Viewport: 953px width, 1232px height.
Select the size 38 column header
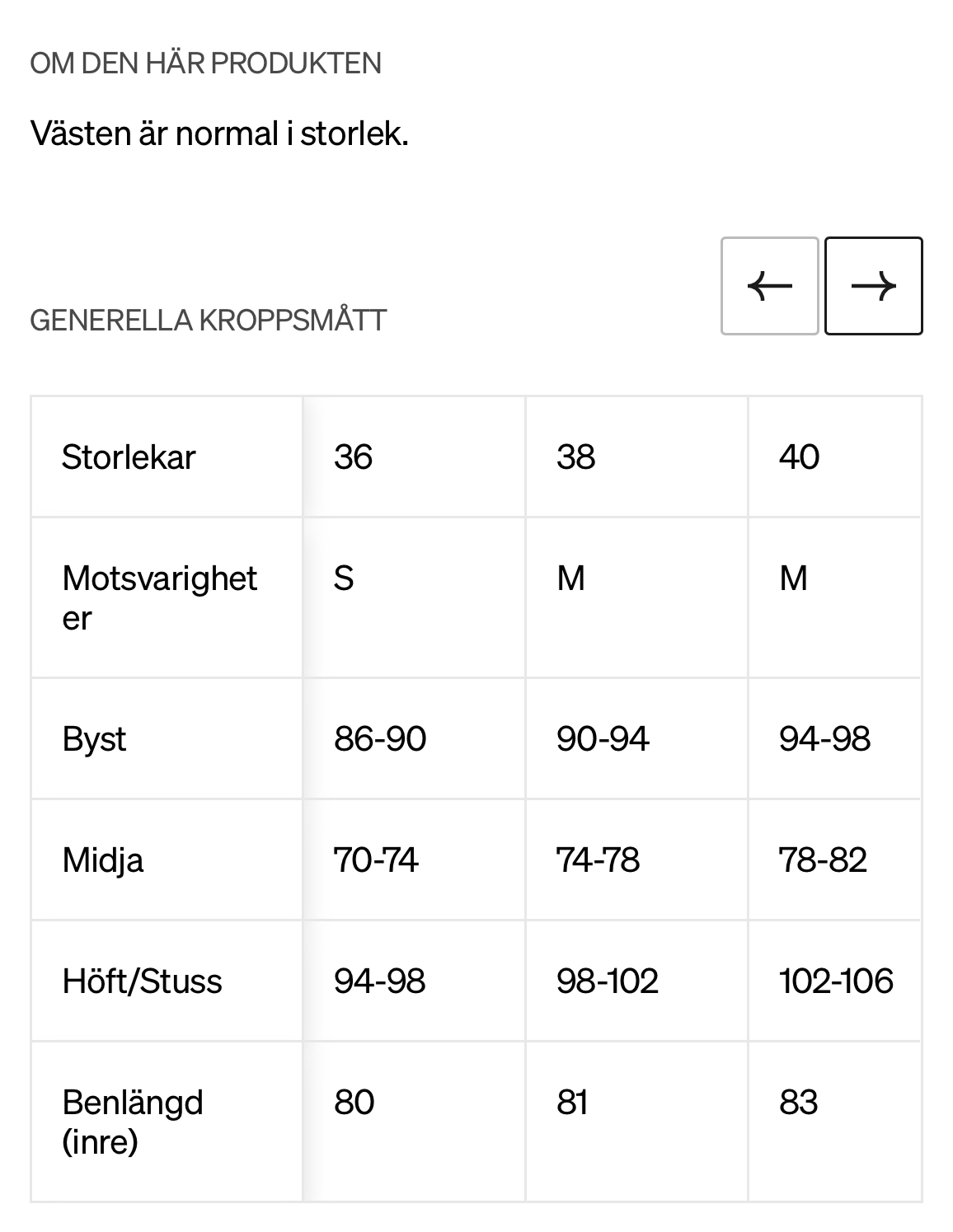pos(575,457)
